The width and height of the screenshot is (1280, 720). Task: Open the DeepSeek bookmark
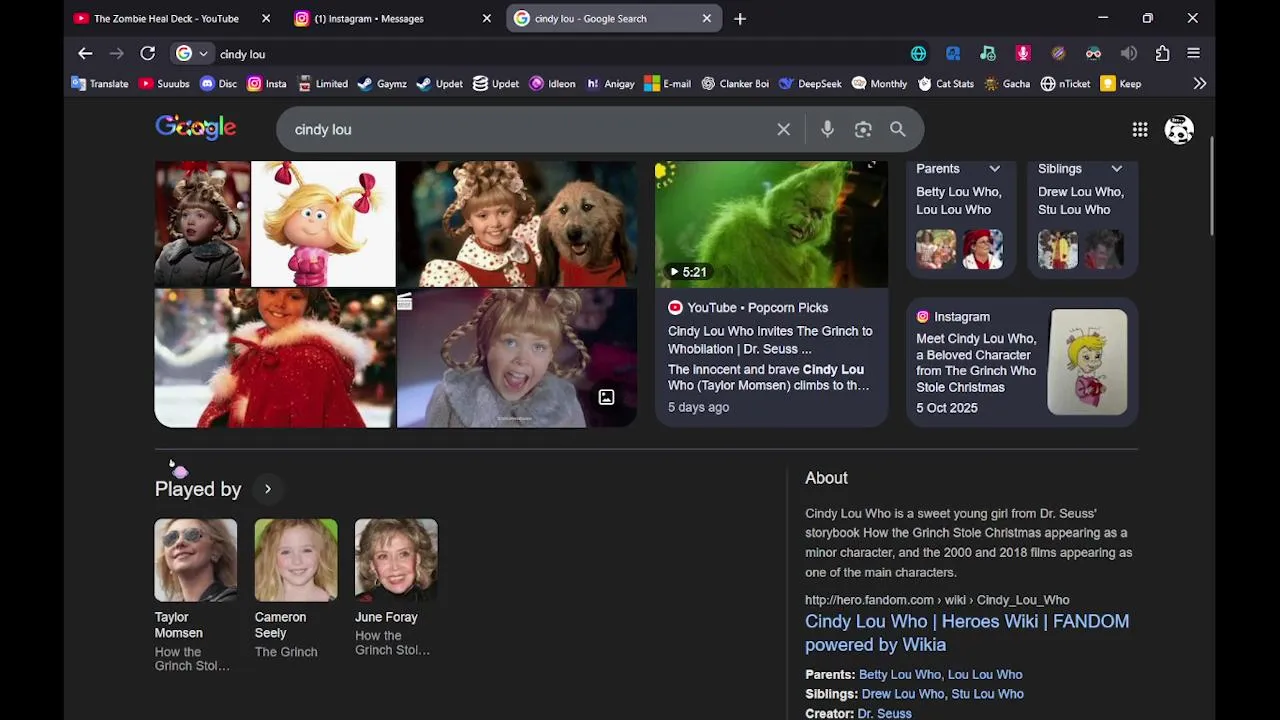pyautogui.click(x=810, y=84)
